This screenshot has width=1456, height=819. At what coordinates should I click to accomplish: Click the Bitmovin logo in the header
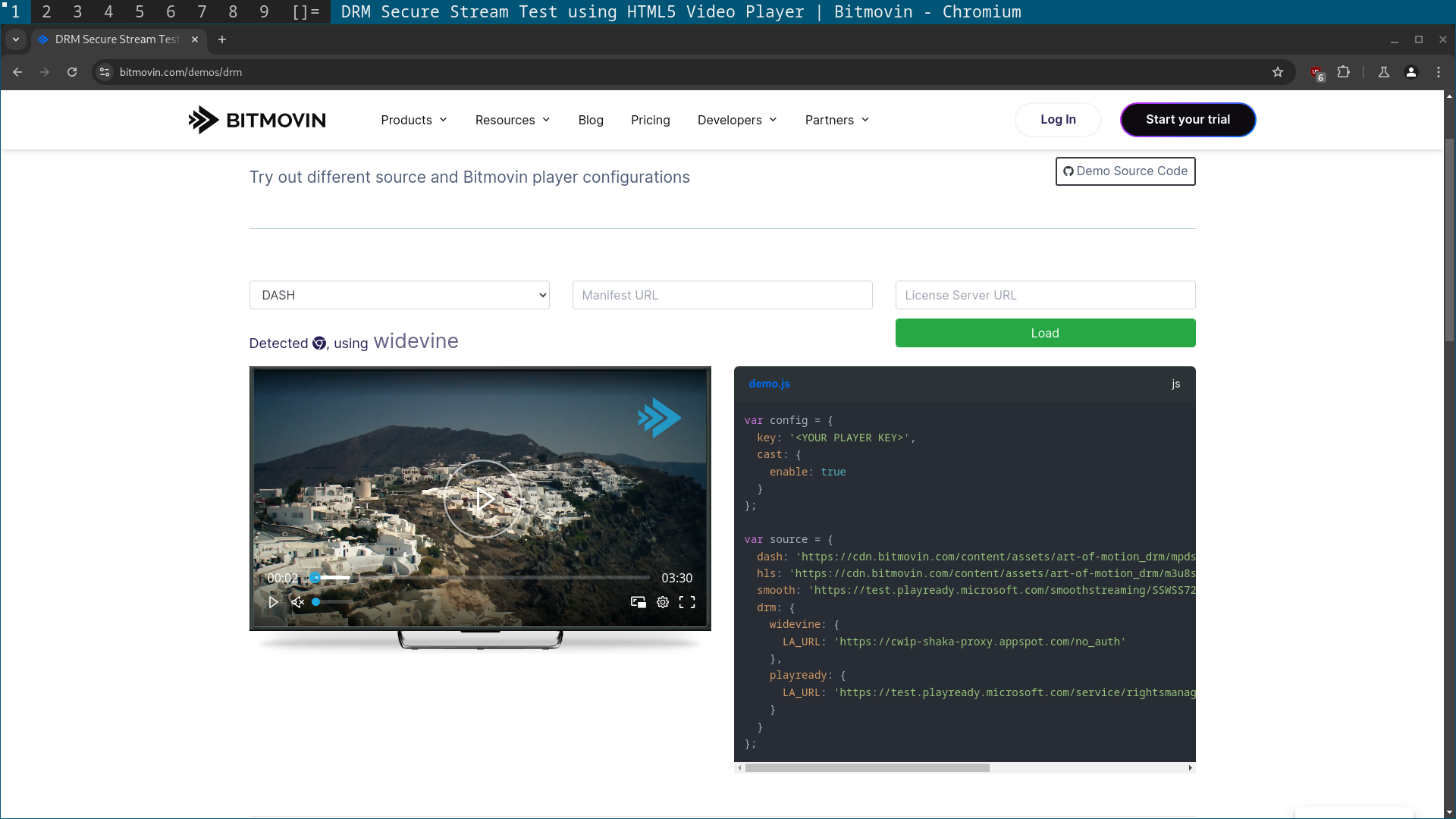pyautogui.click(x=257, y=120)
